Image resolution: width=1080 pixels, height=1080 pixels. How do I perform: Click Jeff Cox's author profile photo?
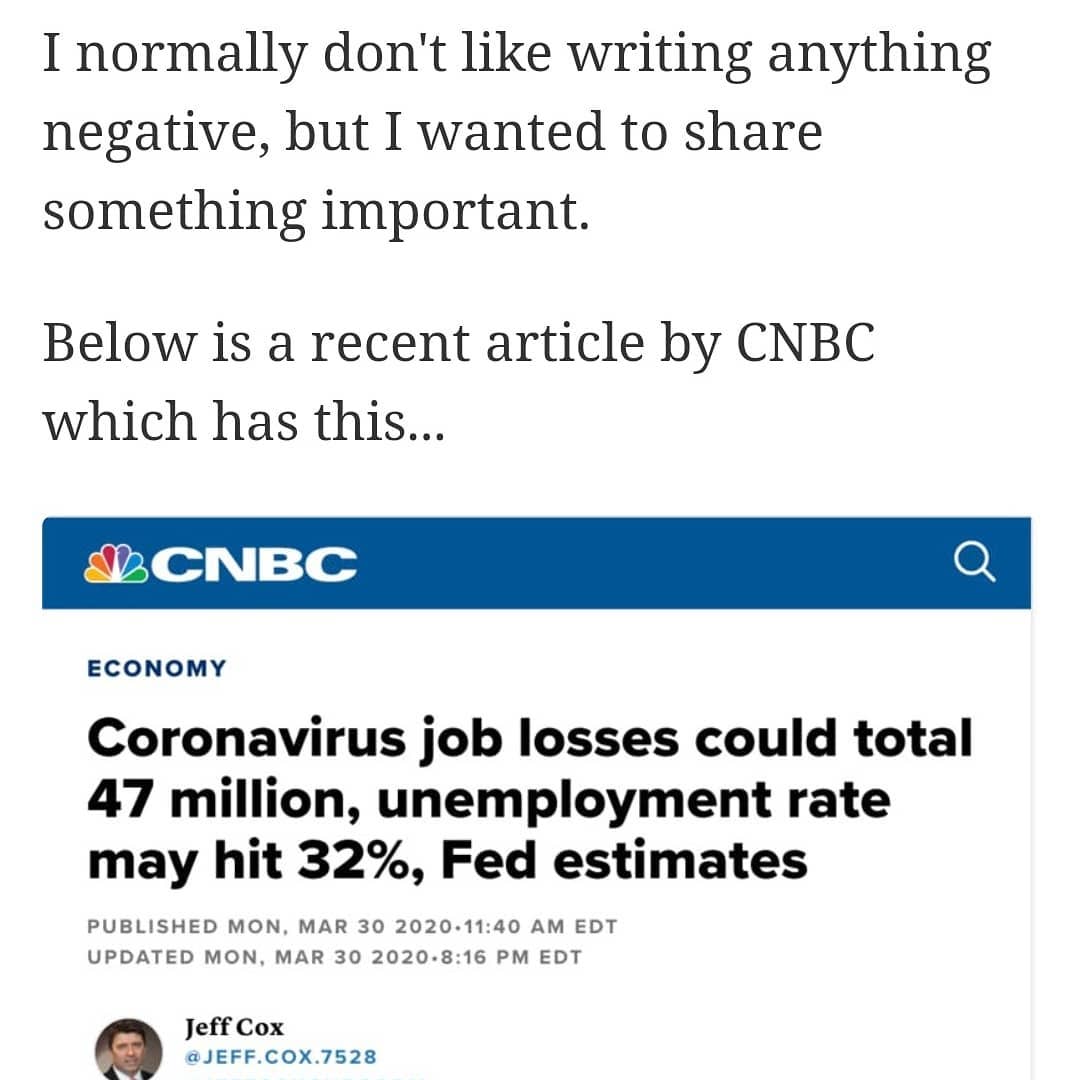(x=128, y=1052)
